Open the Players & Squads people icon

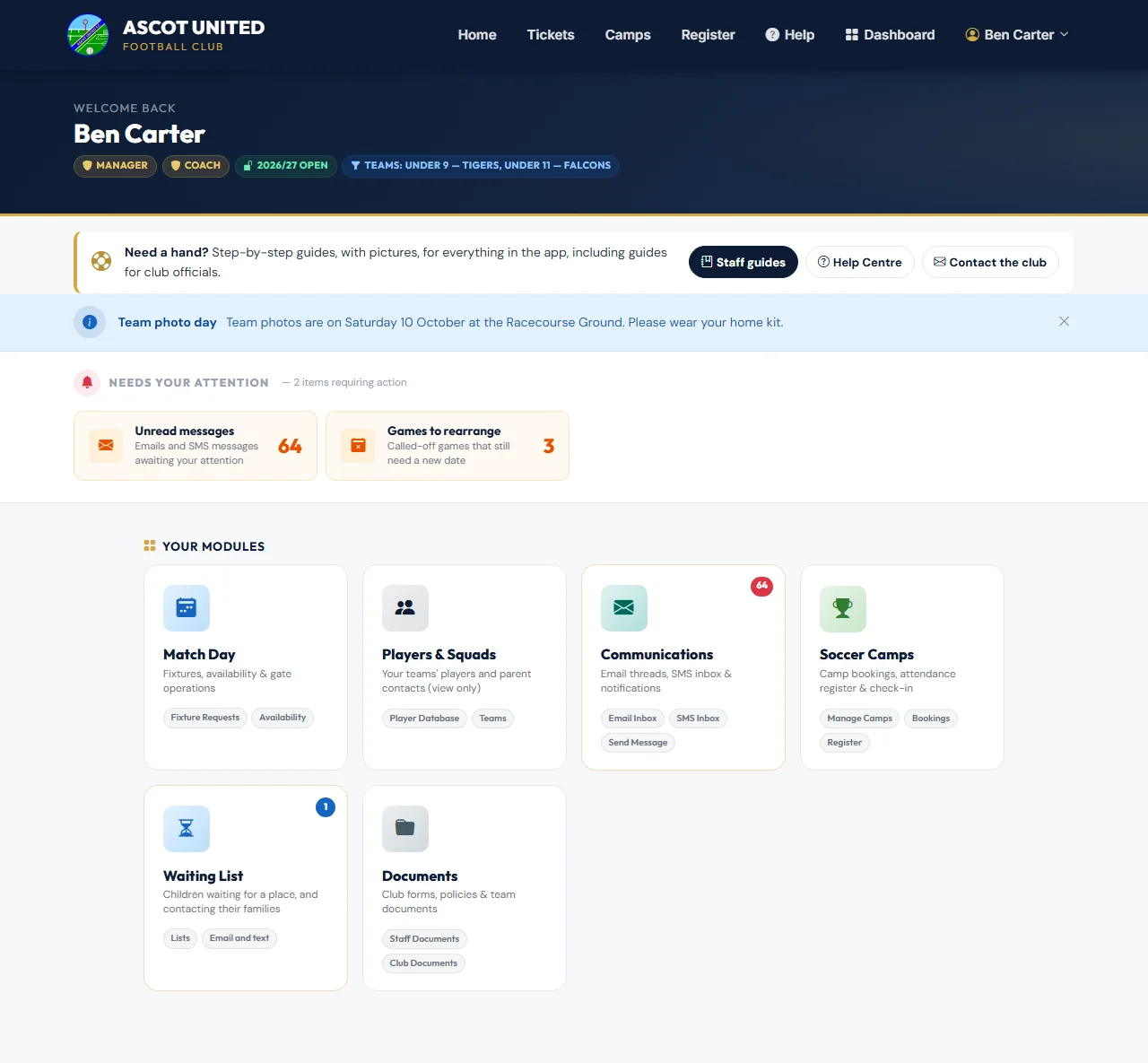pyautogui.click(x=405, y=608)
